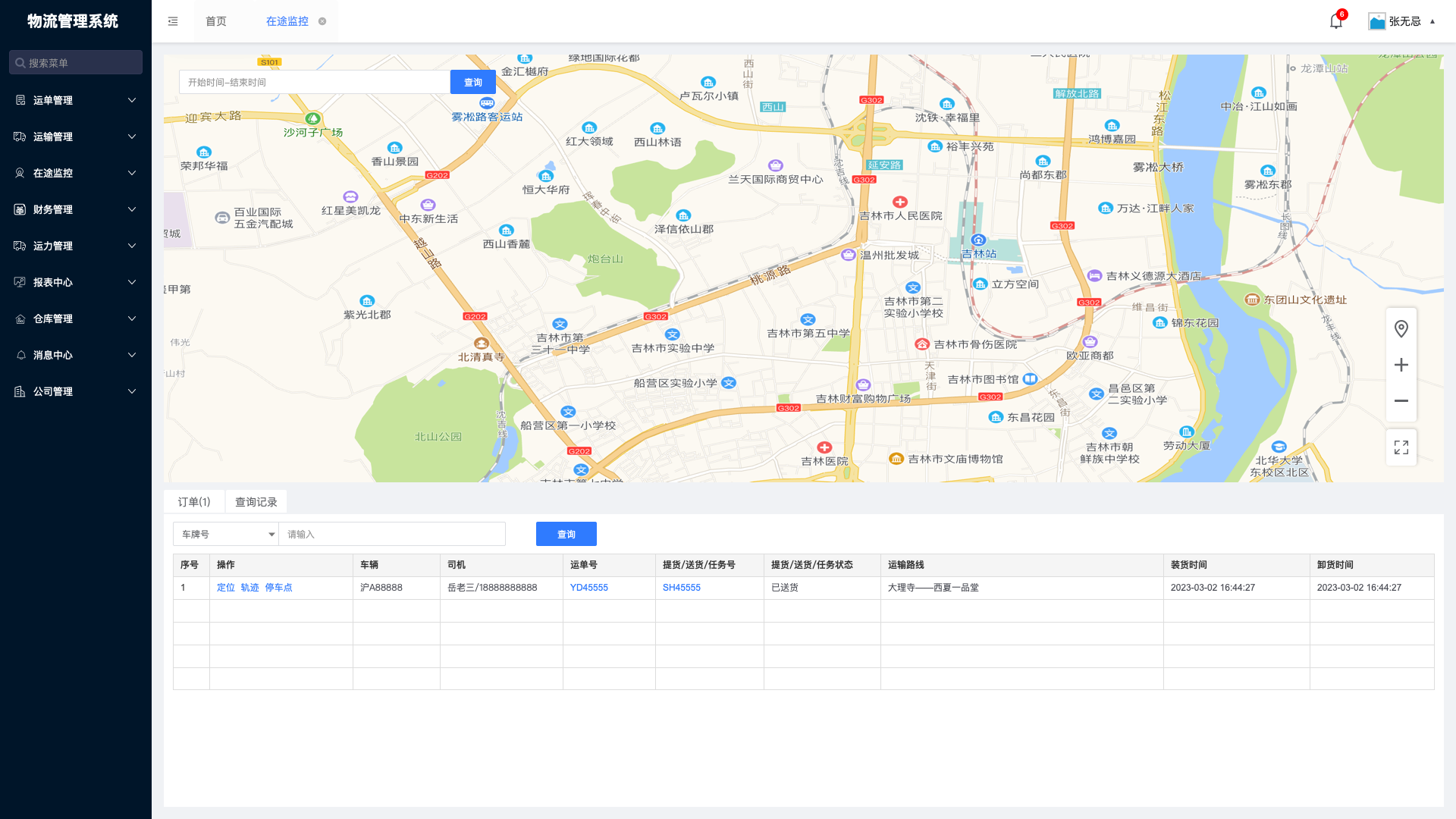1456x819 pixels.
Task: Expand 在途监控 chevron
Action: point(132,173)
